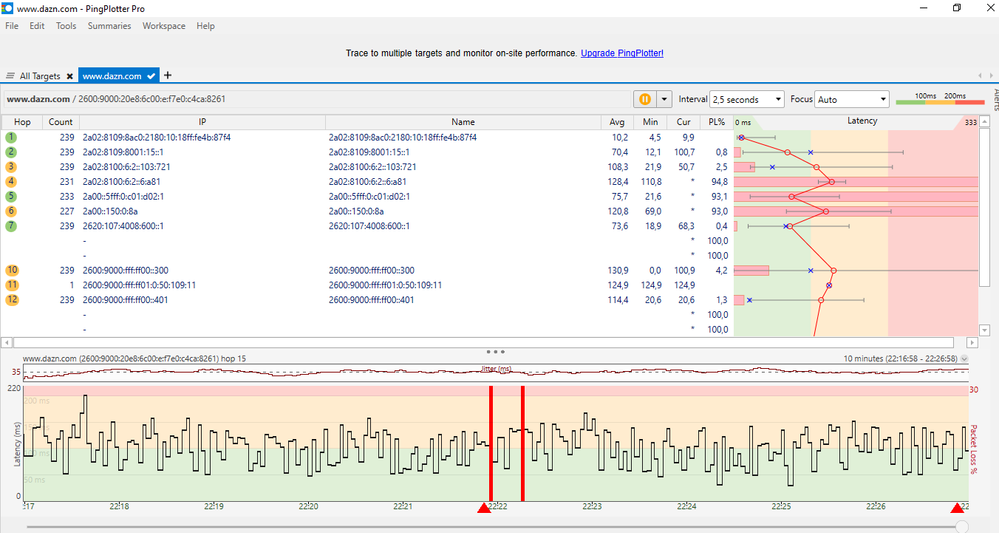
Task: Select hop 2 green circle icon
Action: tap(11, 152)
